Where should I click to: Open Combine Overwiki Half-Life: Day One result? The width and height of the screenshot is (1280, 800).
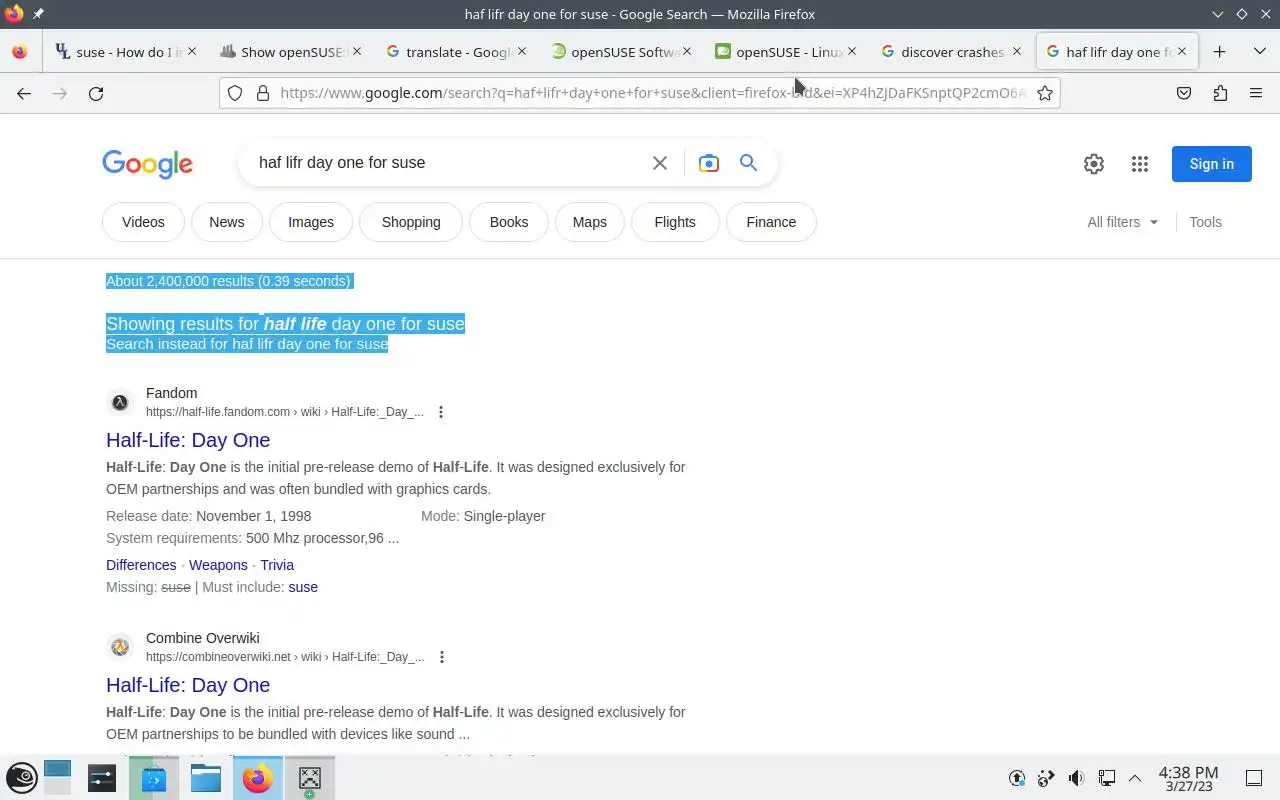tap(188, 685)
